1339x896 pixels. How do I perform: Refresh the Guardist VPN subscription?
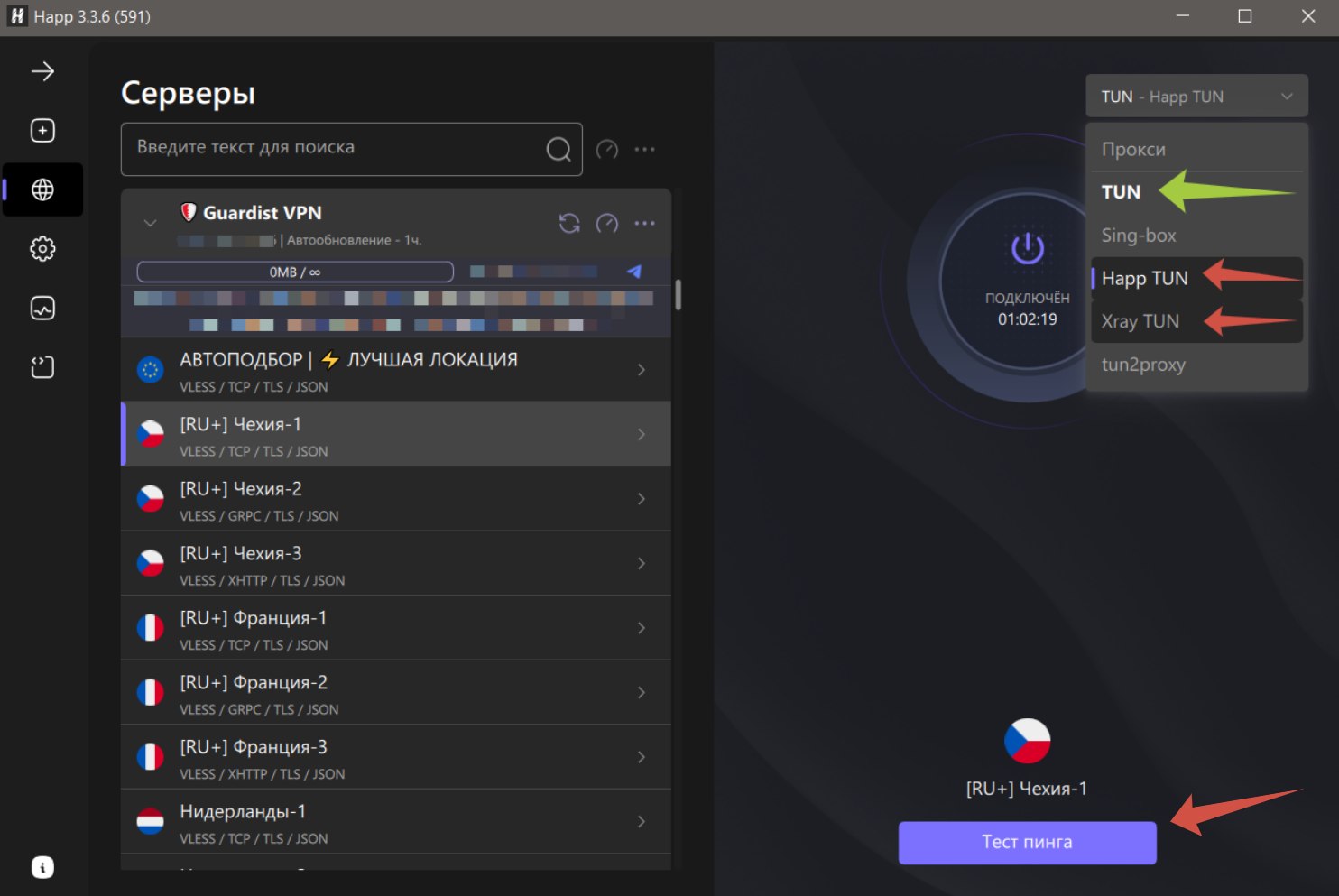[x=569, y=223]
